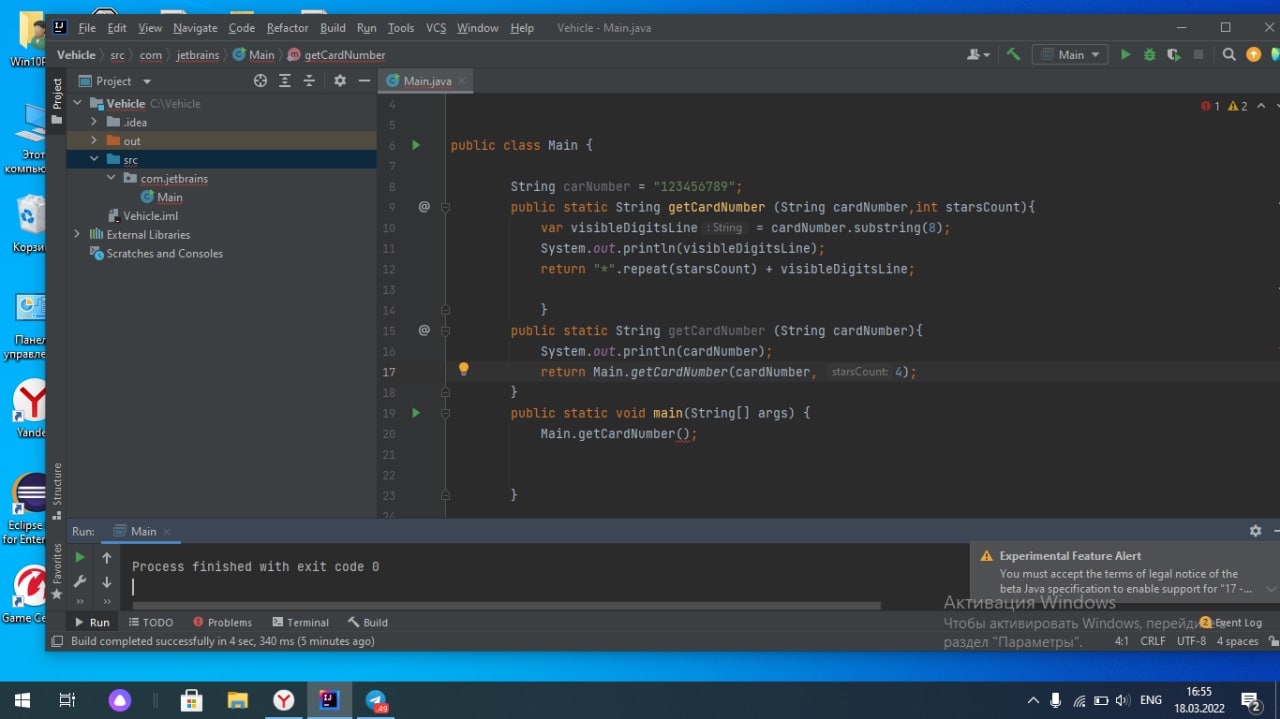Click the Debug bug icon in toolbar
The image size is (1280, 719).
[x=1149, y=55]
